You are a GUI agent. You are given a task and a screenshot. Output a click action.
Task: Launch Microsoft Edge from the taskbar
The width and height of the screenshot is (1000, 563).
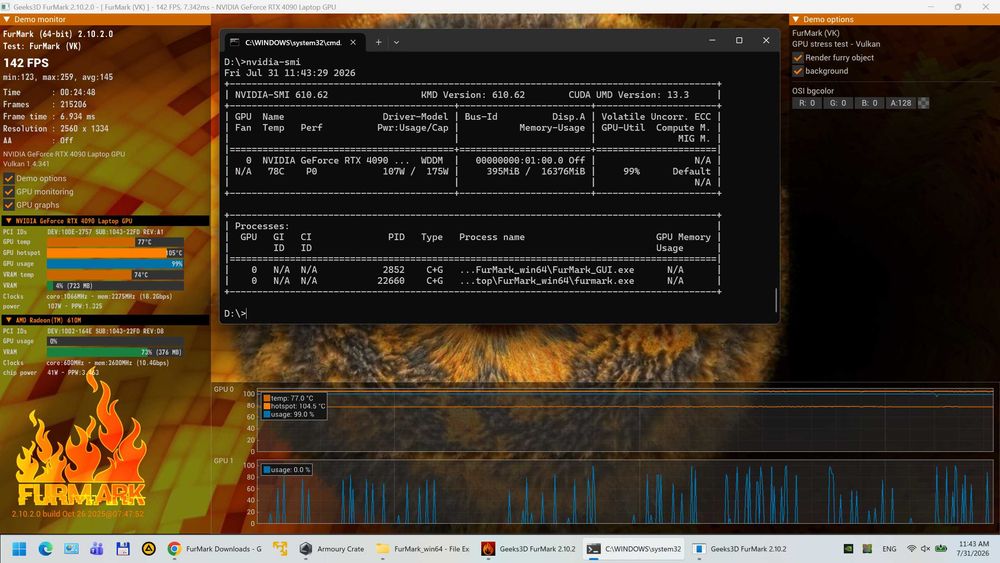pos(45,548)
